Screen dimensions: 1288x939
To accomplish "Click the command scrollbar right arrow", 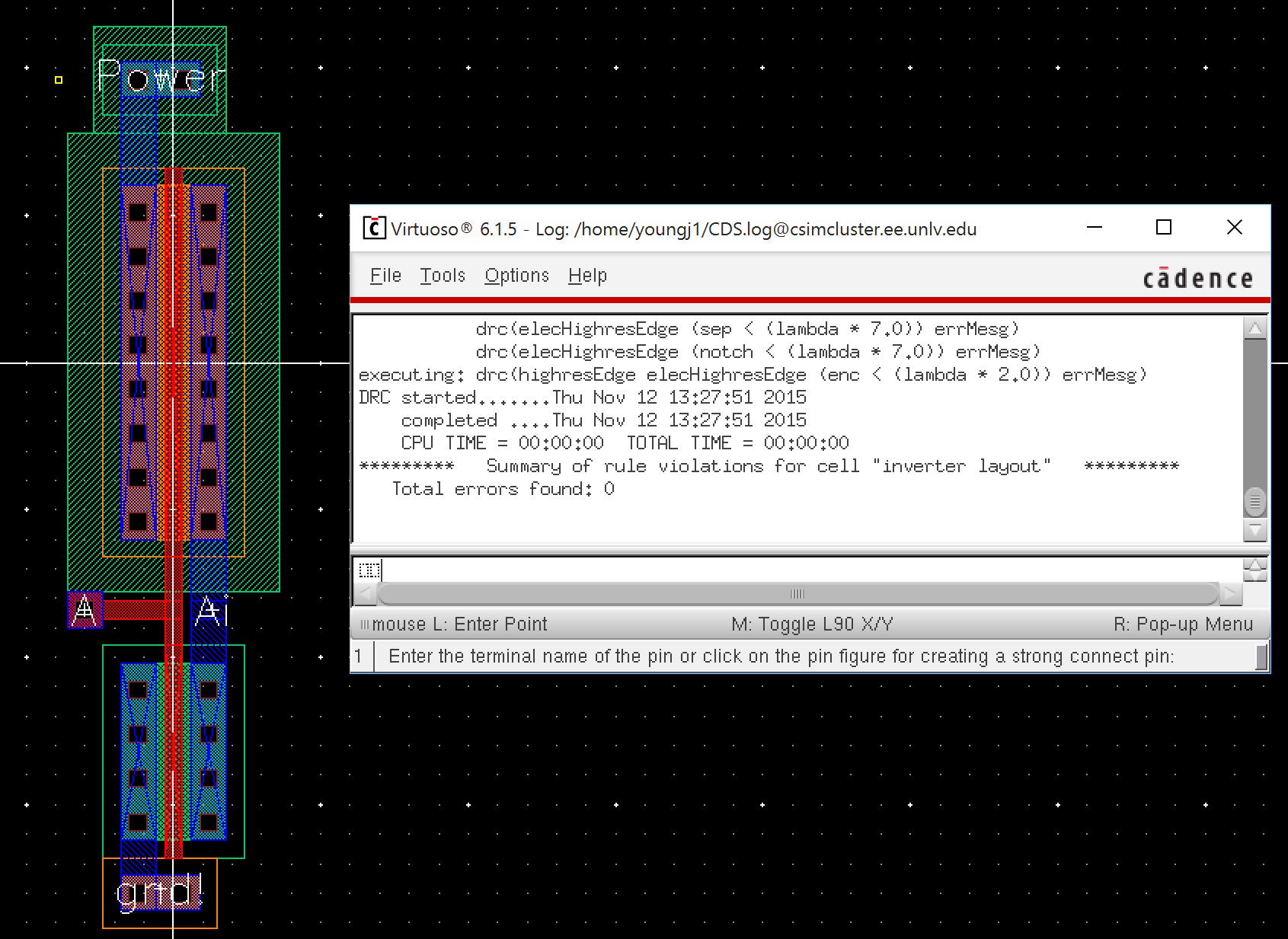I will pos(1230,594).
